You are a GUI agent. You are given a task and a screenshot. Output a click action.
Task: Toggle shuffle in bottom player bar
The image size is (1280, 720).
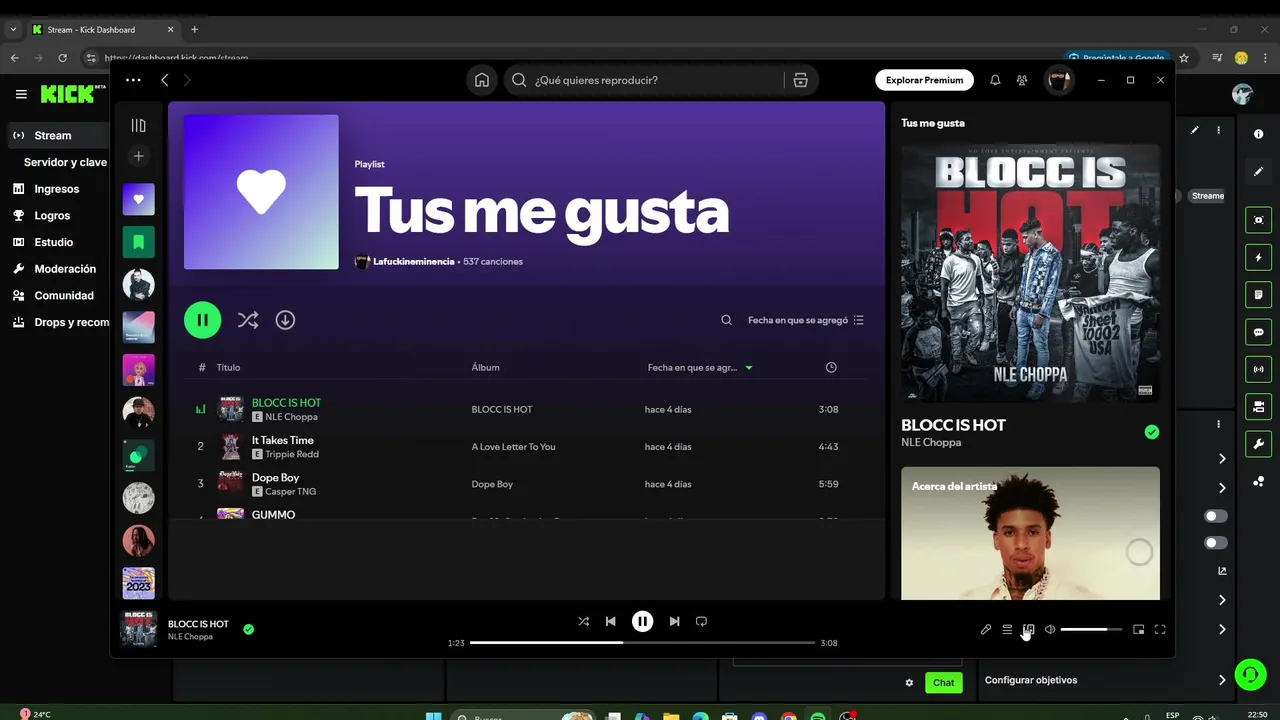[x=583, y=621]
